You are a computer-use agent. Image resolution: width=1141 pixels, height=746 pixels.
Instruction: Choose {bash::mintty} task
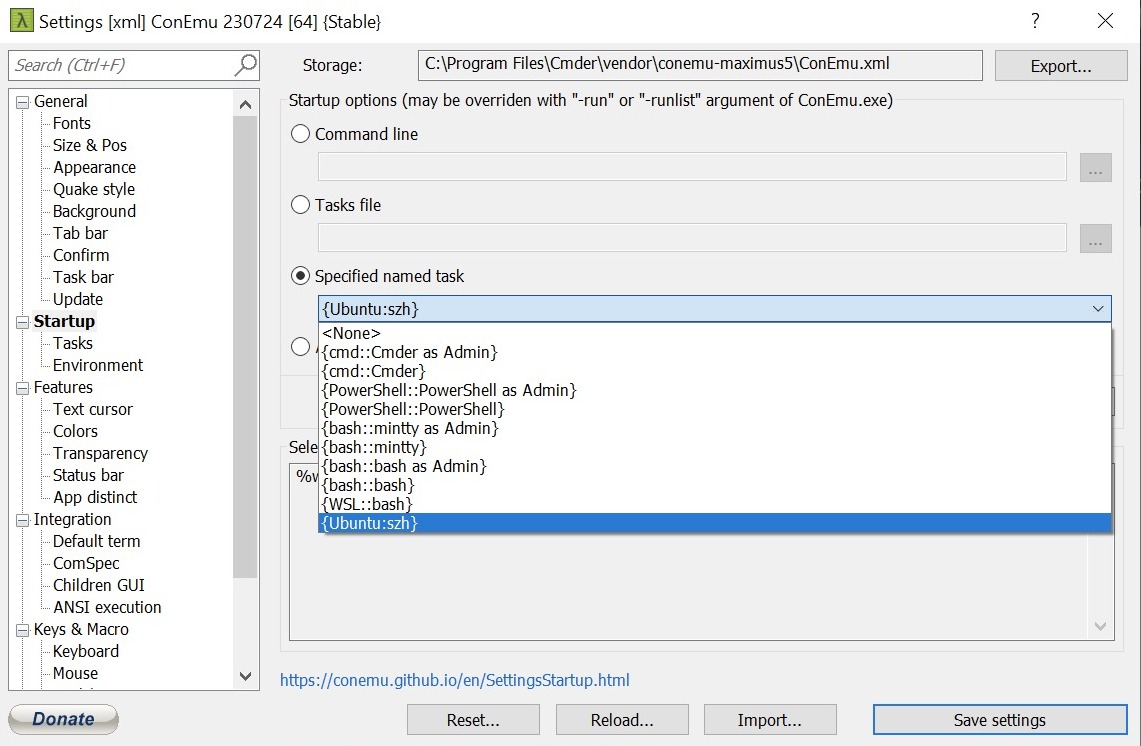715,447
